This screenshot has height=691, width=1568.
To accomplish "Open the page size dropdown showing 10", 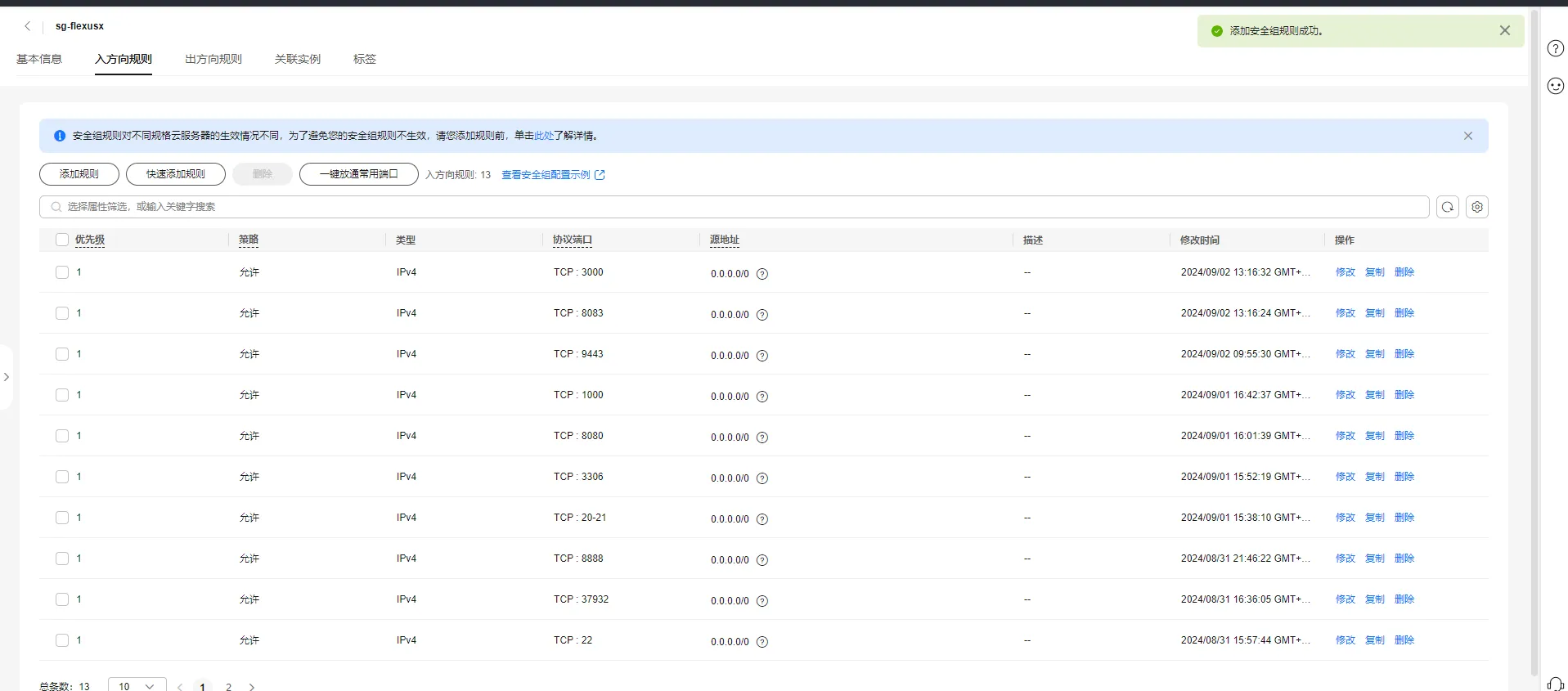I will [137, 686].
